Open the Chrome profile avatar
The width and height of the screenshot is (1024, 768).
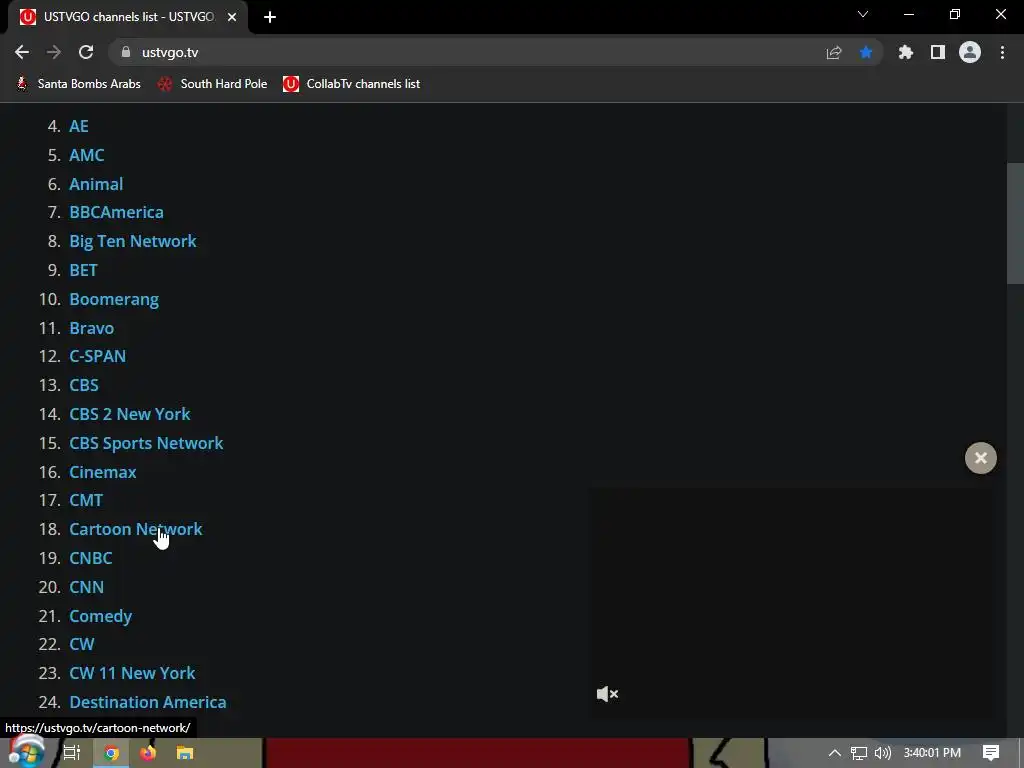(970, 52)
